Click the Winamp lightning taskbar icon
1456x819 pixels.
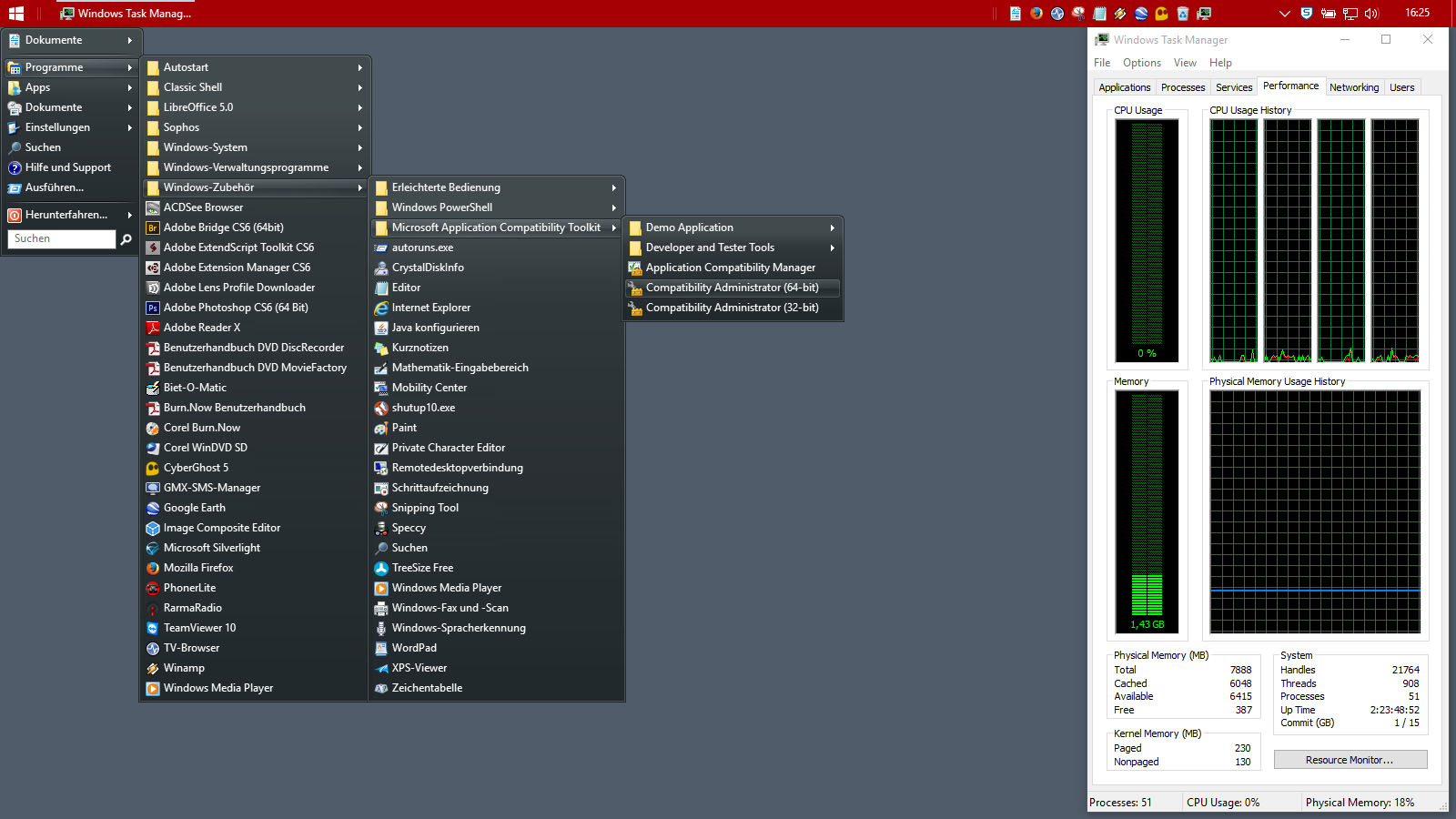click(x=1120, y=14)
